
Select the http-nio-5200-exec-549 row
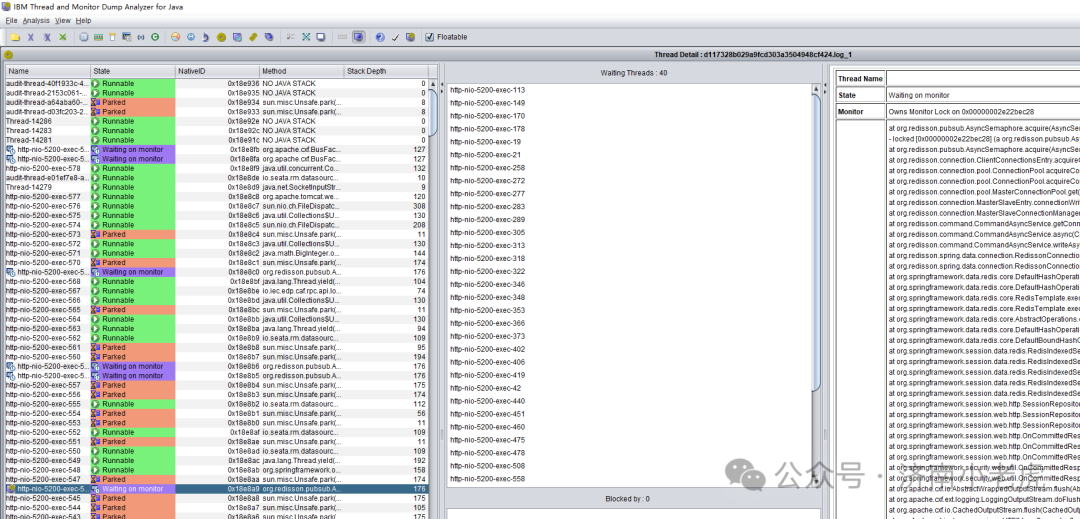click(217, 461)
